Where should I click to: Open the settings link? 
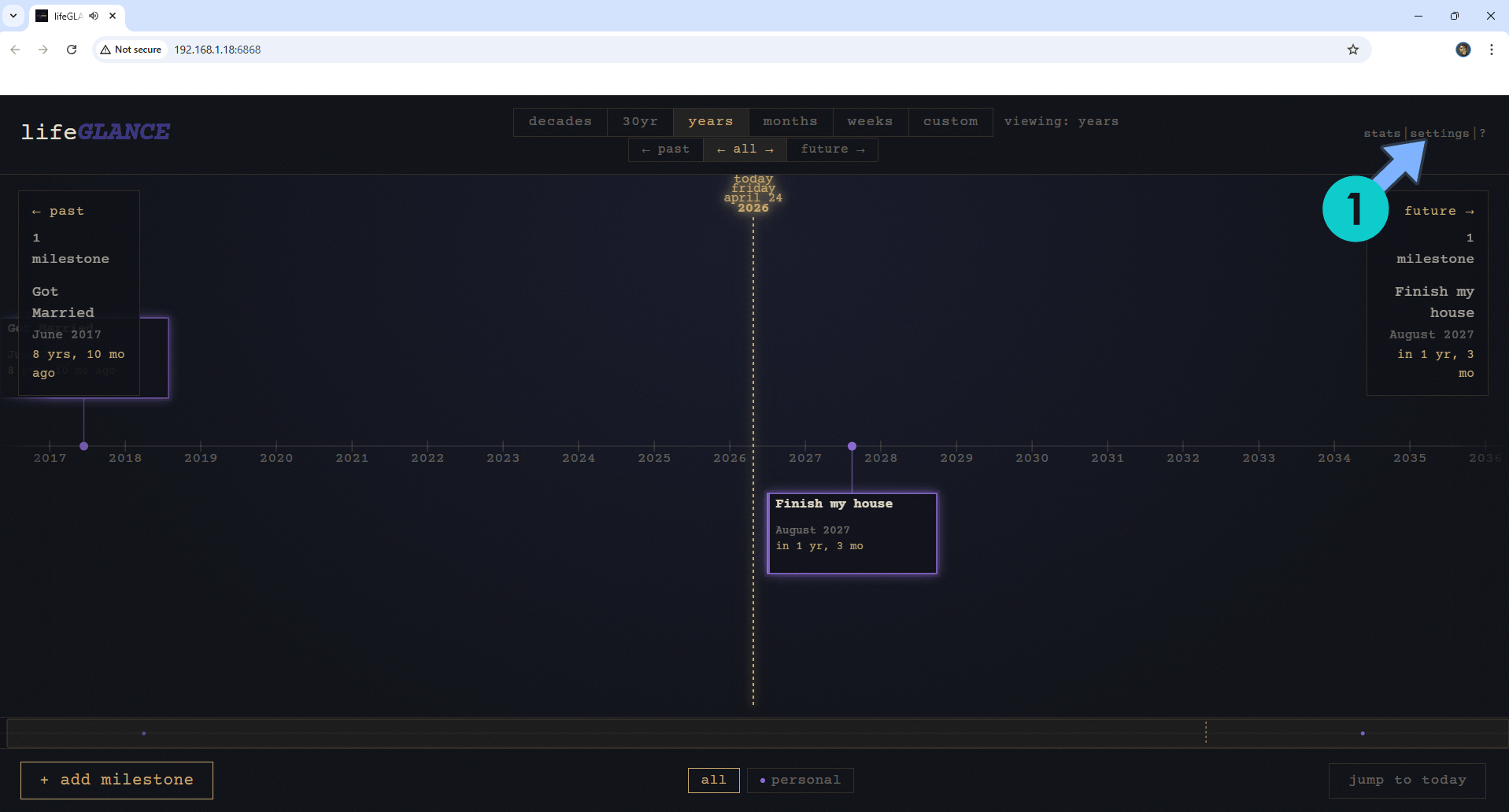click(x=1439, y=134)
